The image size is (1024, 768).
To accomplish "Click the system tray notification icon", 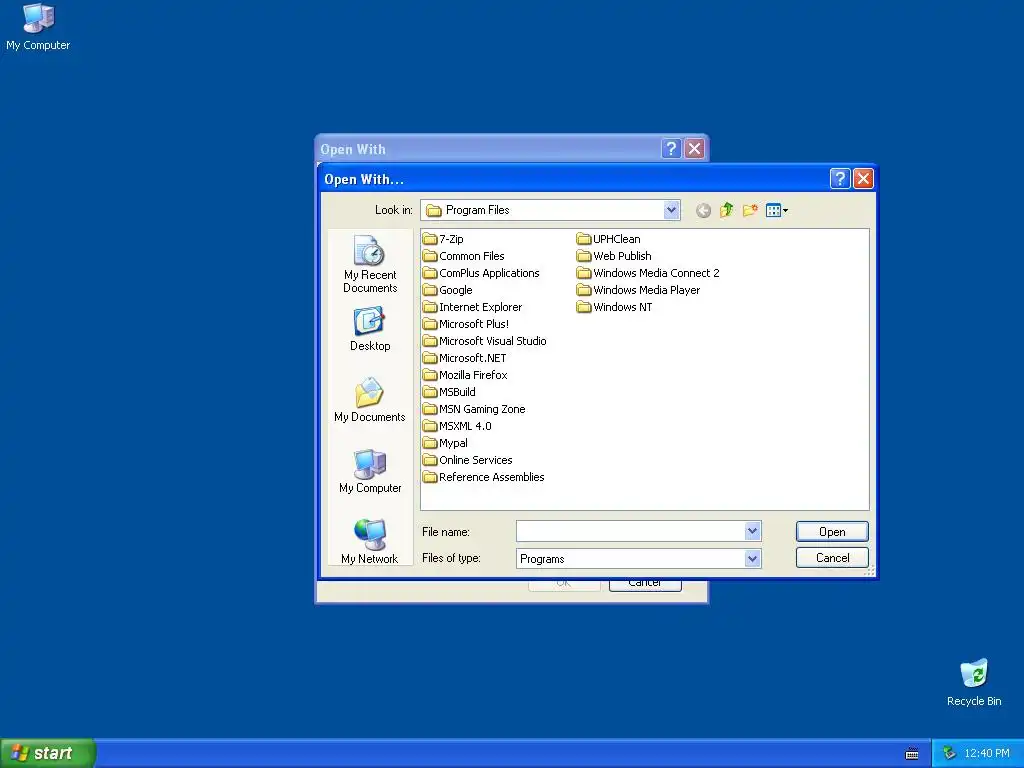I will point(949,754).
